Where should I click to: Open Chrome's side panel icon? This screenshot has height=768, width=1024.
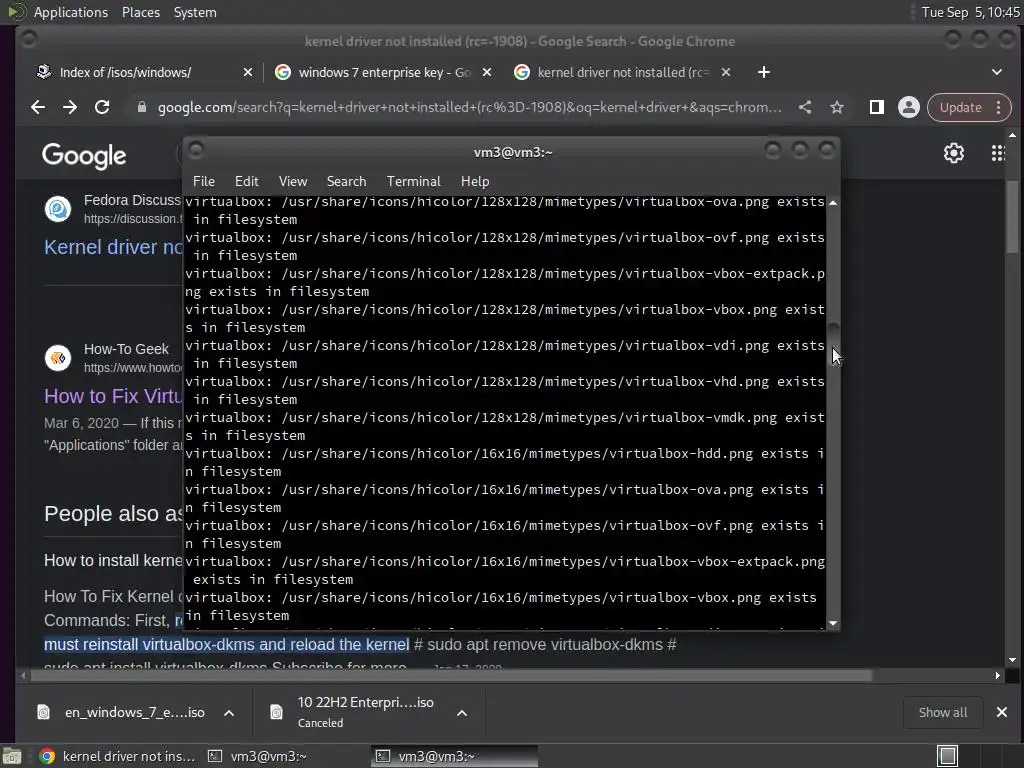[x=876, y=107]
